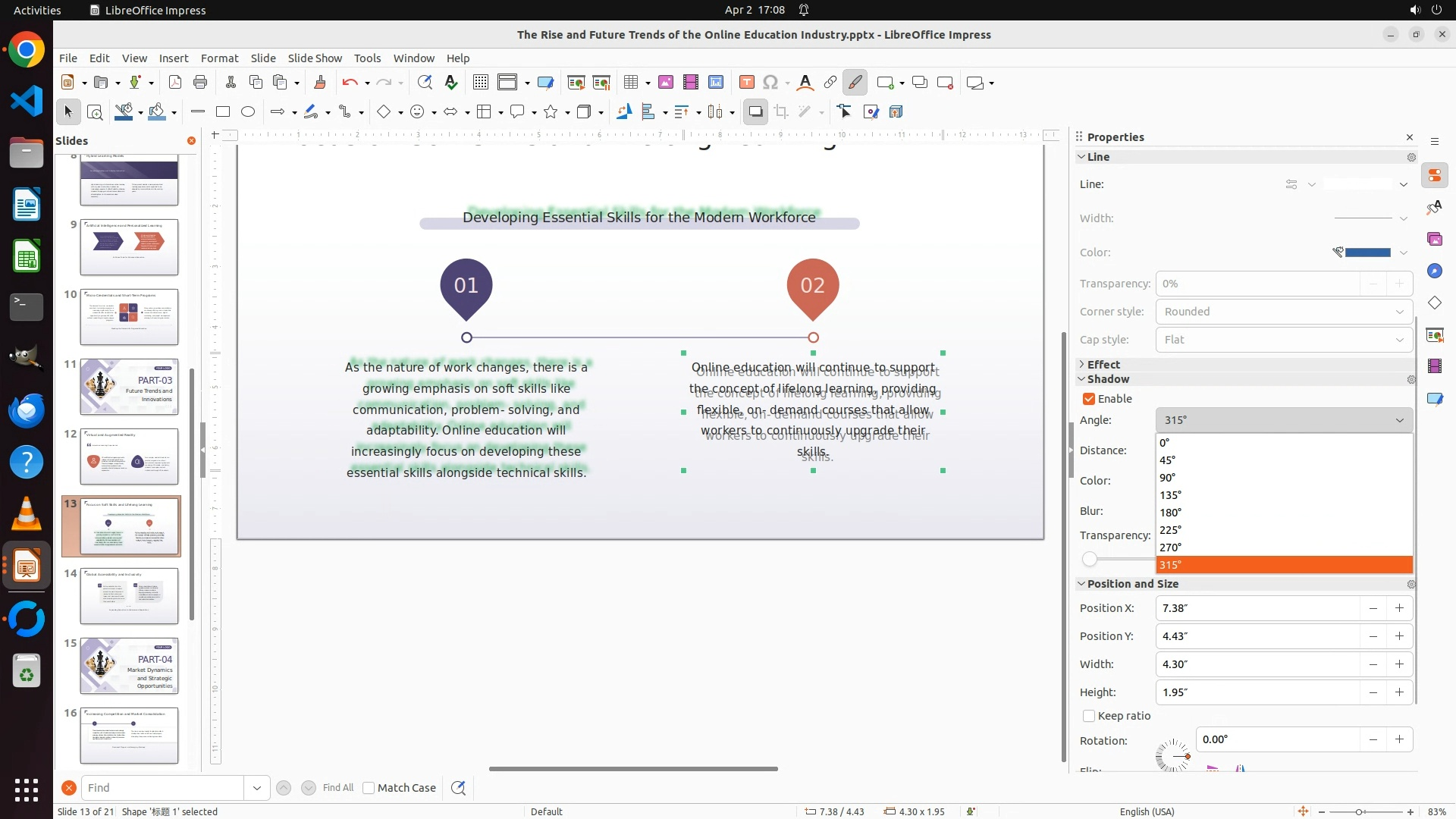The width and height of the screenshot is (1456, 819).
Task: Select the Ellipse drawing tool
Action: 248,112
